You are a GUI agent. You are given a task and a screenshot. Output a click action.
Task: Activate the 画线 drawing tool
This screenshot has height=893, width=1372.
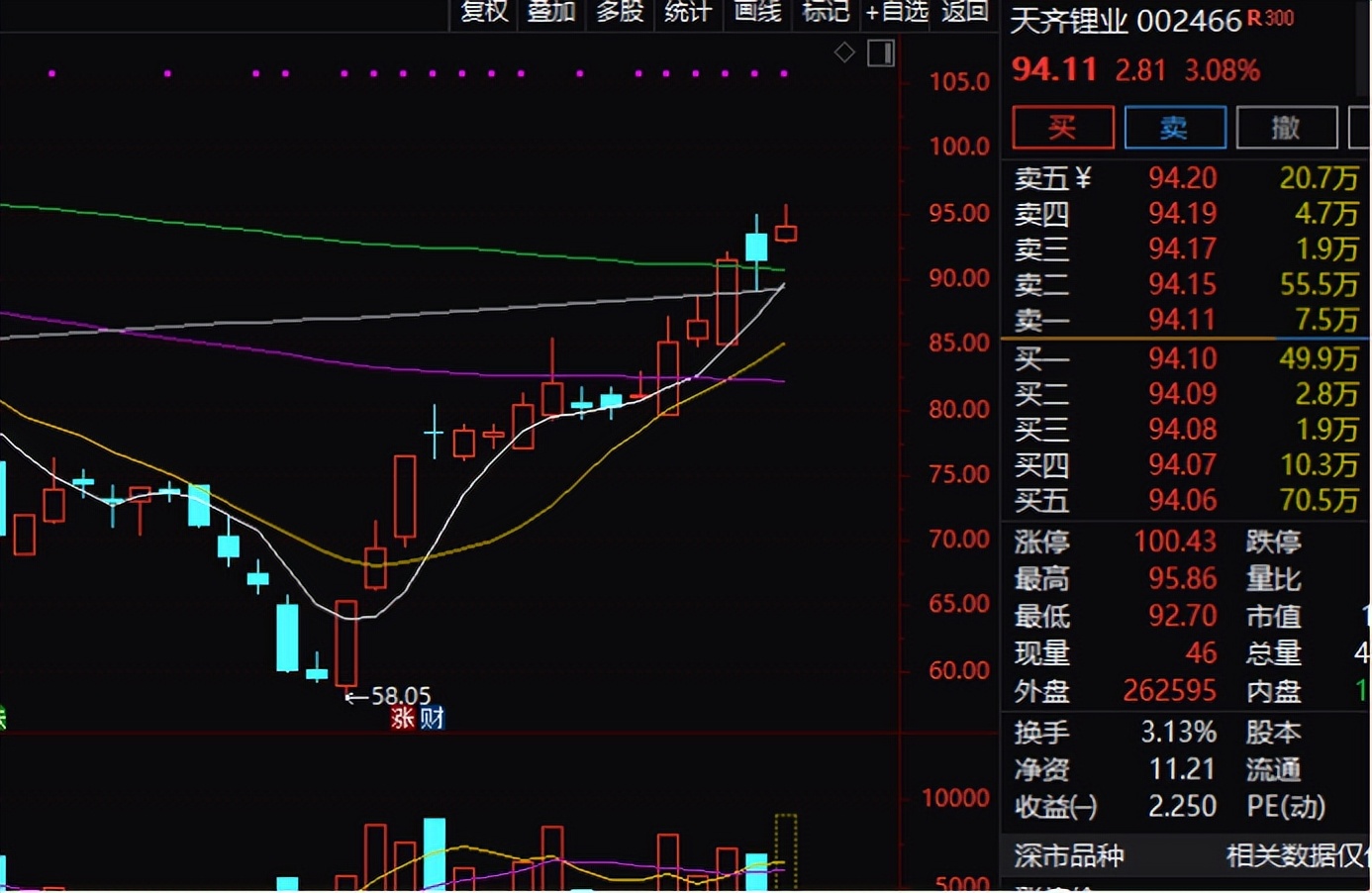pos(757,12)
